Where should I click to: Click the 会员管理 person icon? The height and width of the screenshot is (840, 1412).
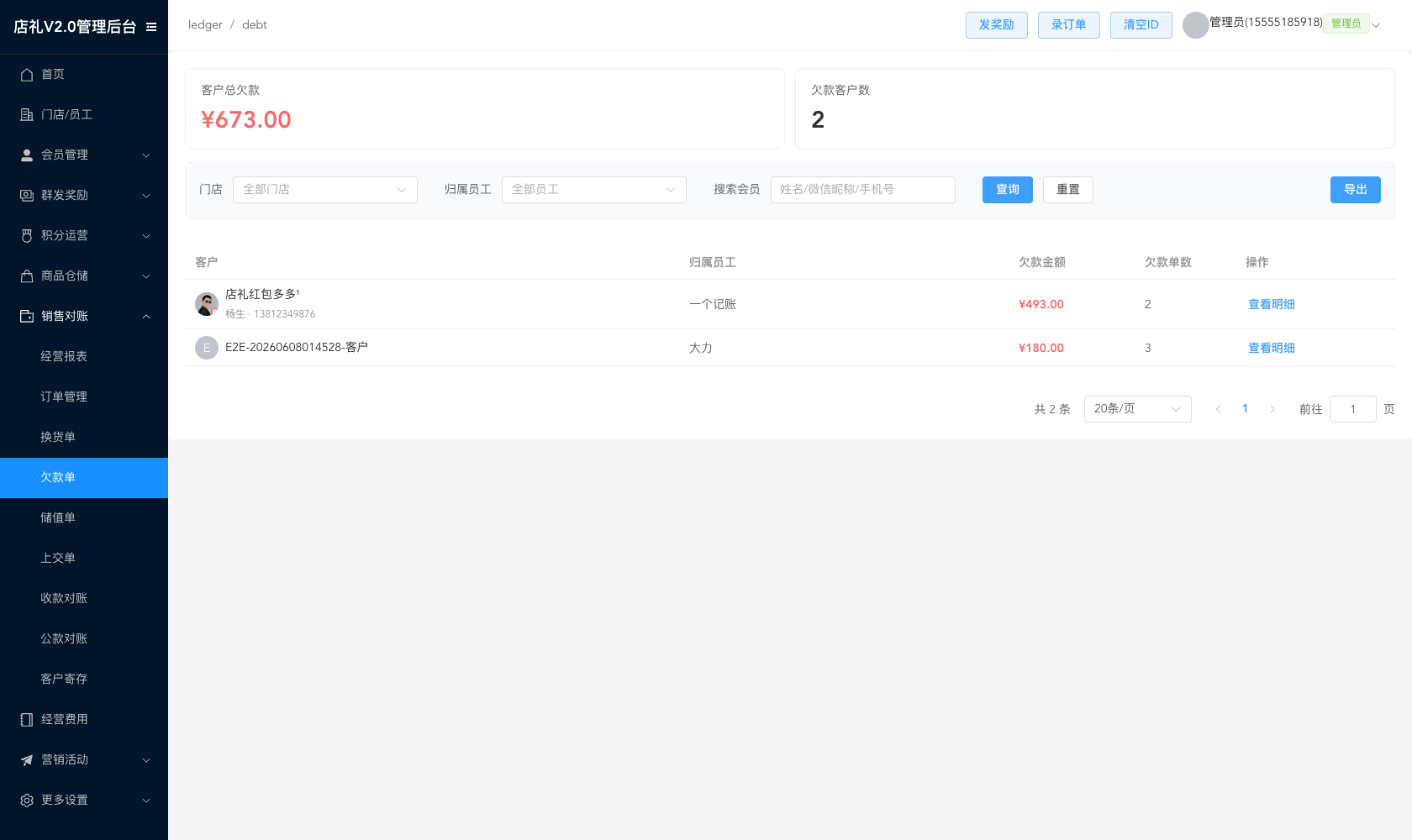pyautogui.click(x=27, y=155)
